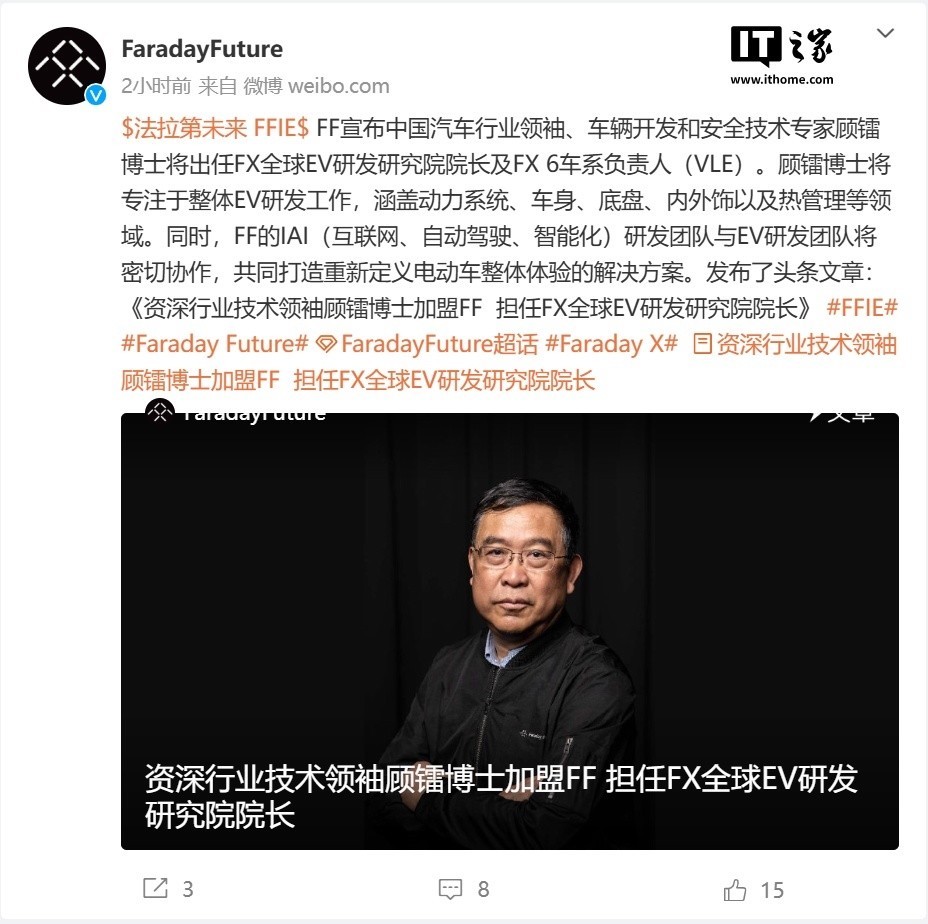
Task: Click the blue verified badge icon
Action: pos(96,95)
